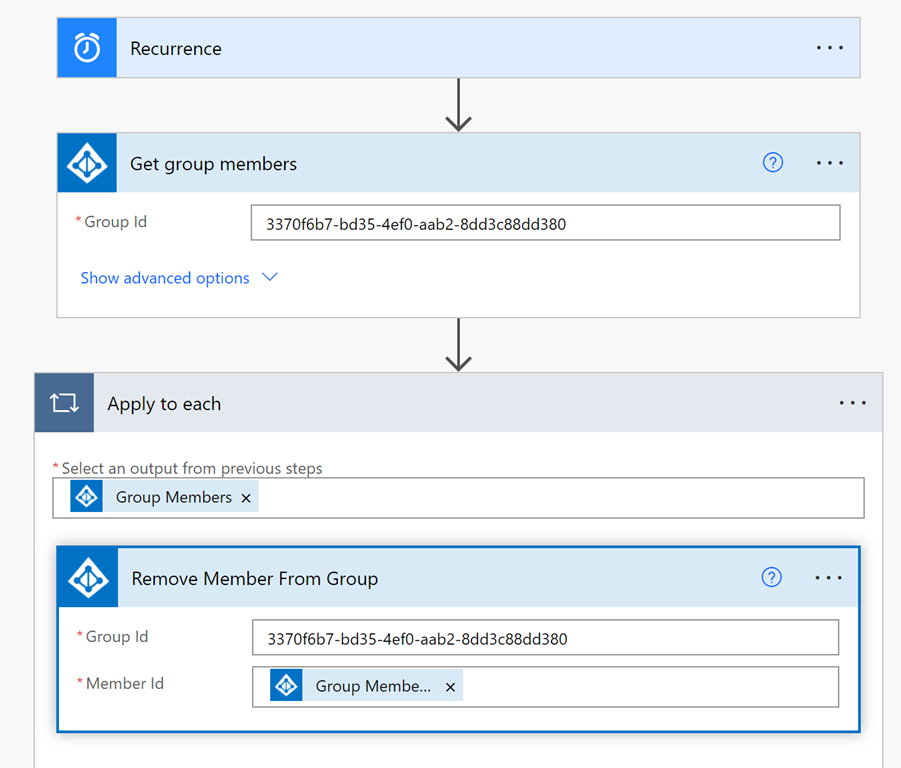Remove the Group Members token from output field
This screenshot has height=768, width=901.
246,498
